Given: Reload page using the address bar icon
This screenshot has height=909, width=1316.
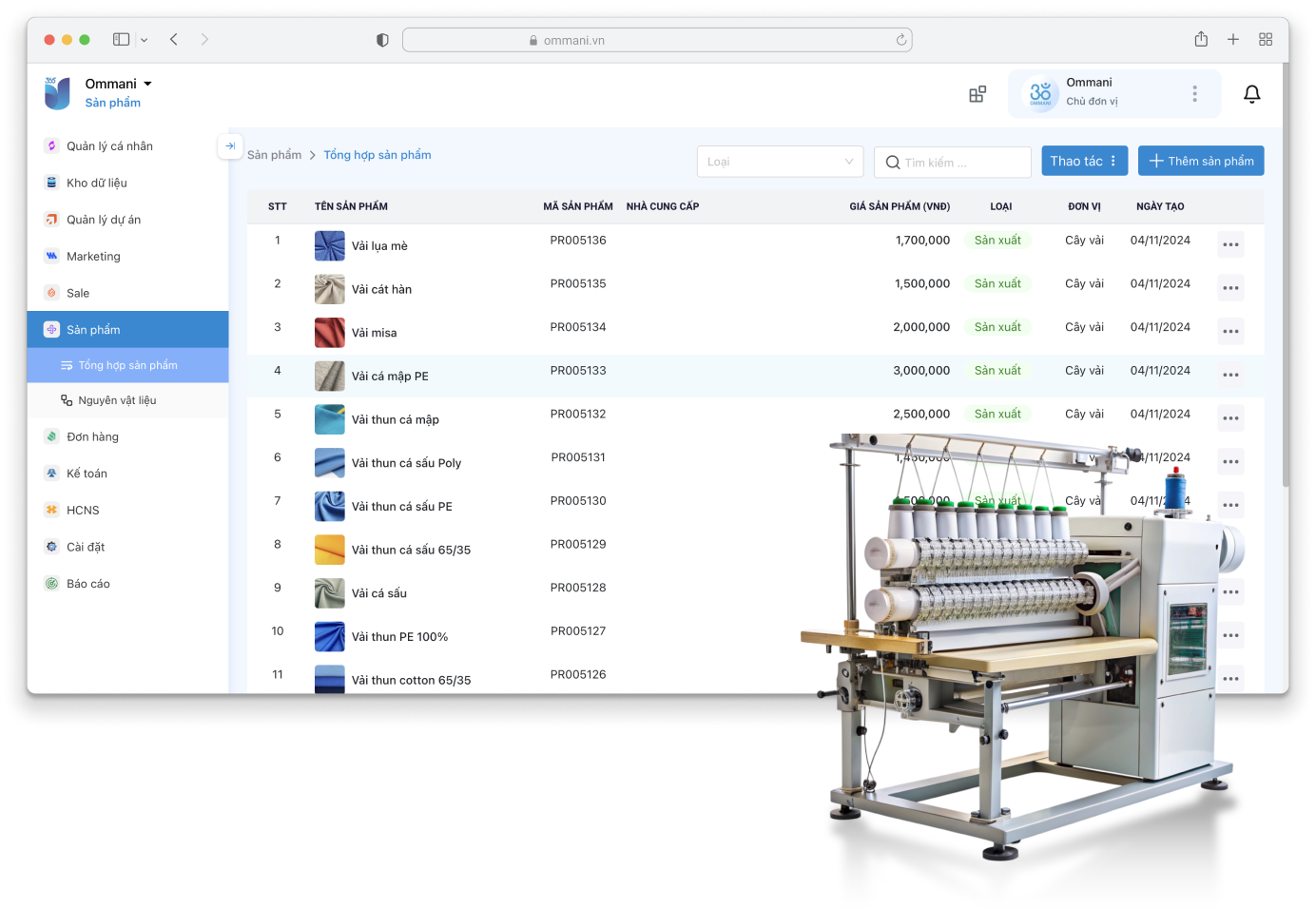Looking at the screenshot, I should pyautogui.click(x=900, y=40).
